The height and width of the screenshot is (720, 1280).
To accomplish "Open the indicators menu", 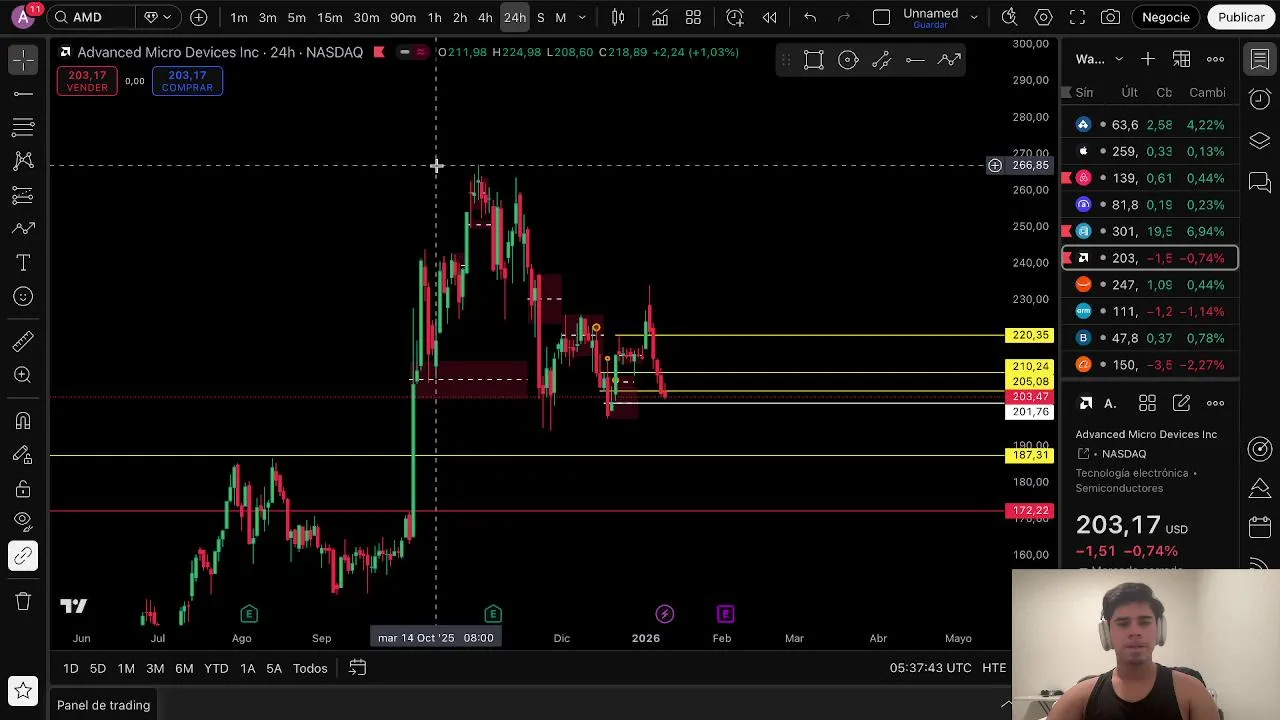I will [660, 17].
